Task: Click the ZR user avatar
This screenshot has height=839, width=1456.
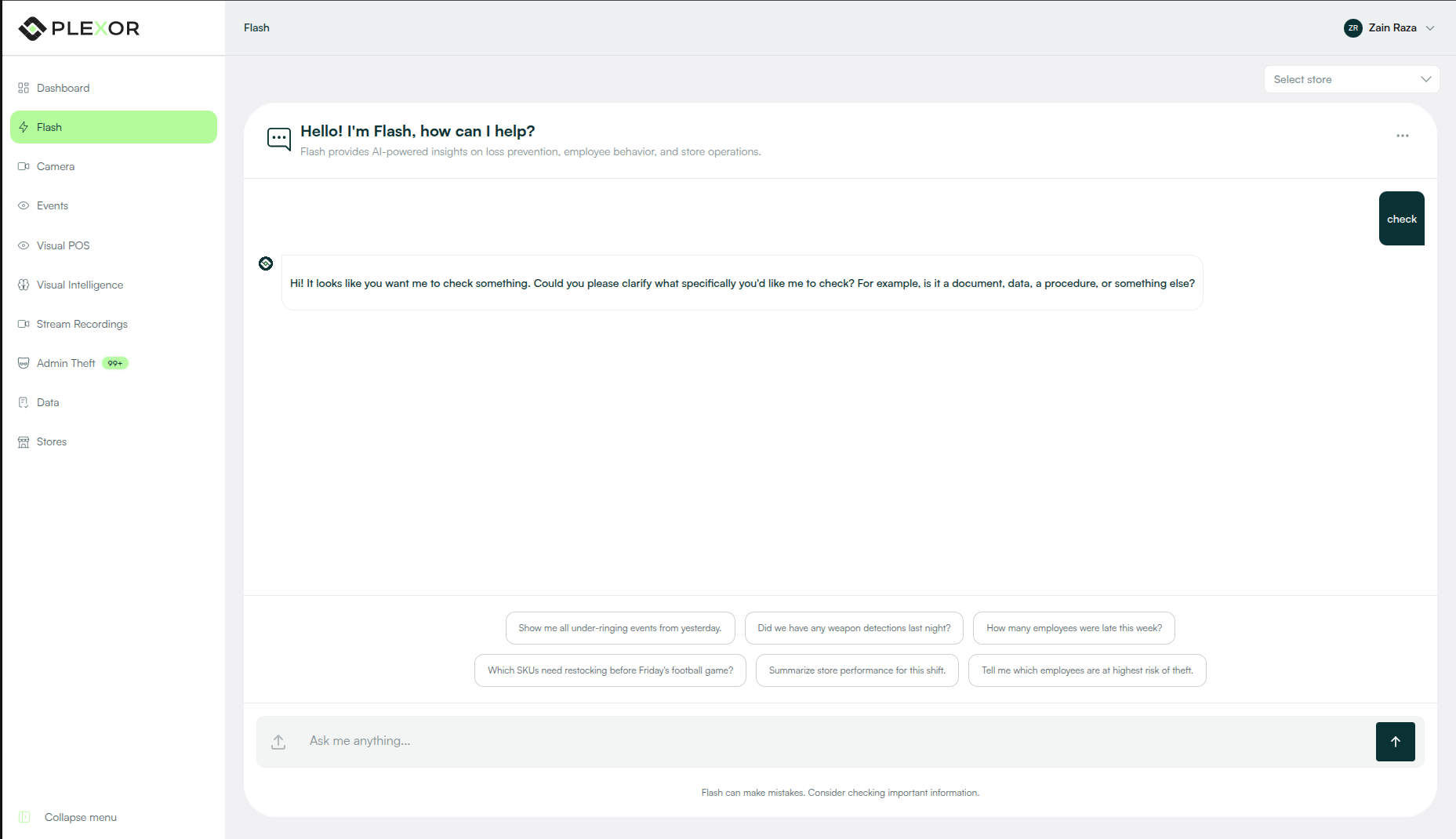Action: [1353, 28]
